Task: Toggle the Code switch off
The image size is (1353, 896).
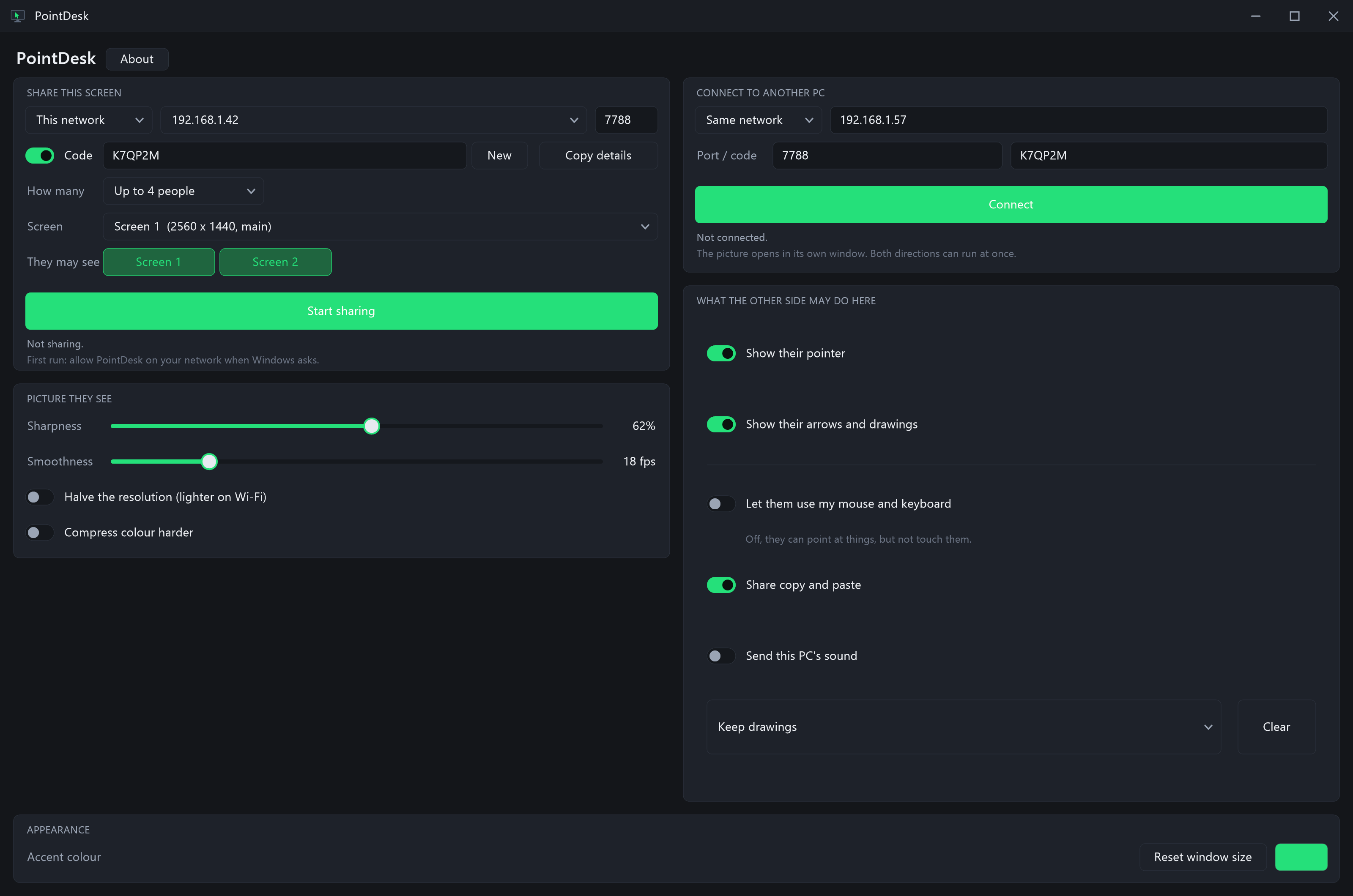Action: (x=40, y=156)
